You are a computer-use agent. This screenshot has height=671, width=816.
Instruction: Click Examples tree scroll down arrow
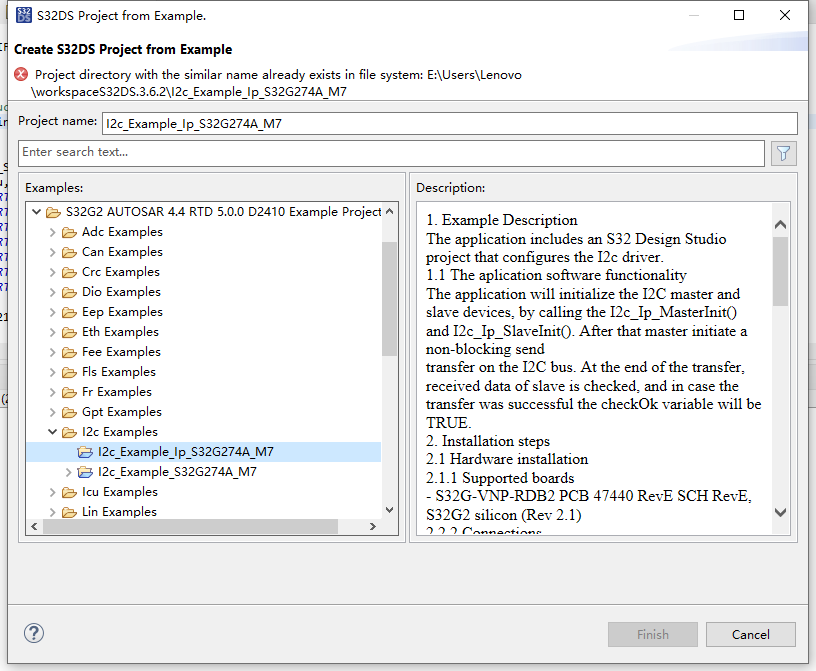389,510
